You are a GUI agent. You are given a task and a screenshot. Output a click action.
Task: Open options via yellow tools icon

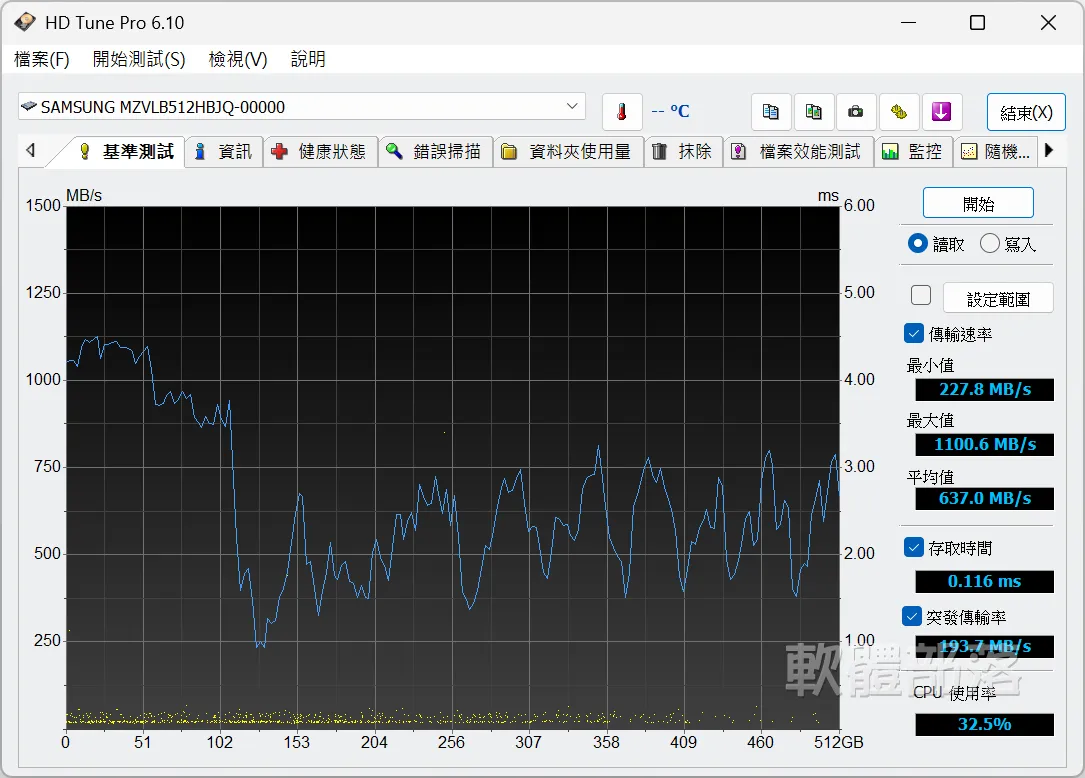pyautogui.click(x=899, y=111)
